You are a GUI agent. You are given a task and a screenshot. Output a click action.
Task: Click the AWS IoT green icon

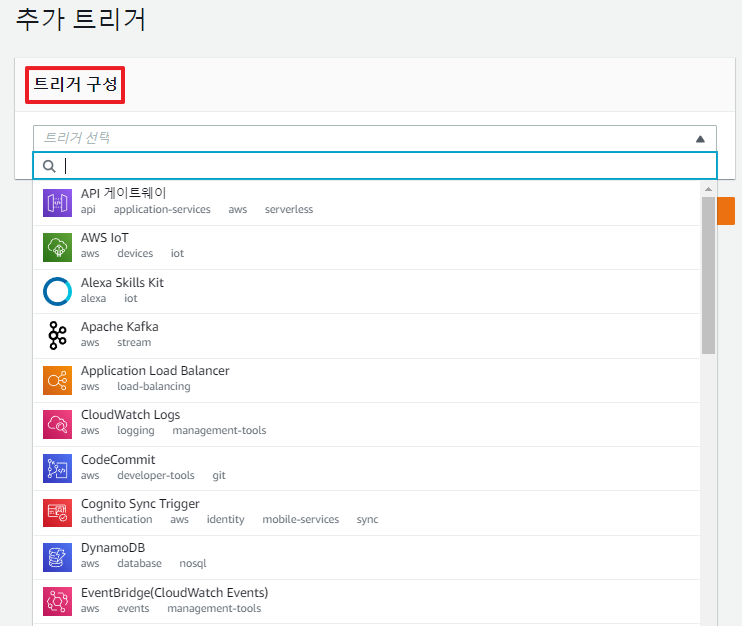click(57, 247)
